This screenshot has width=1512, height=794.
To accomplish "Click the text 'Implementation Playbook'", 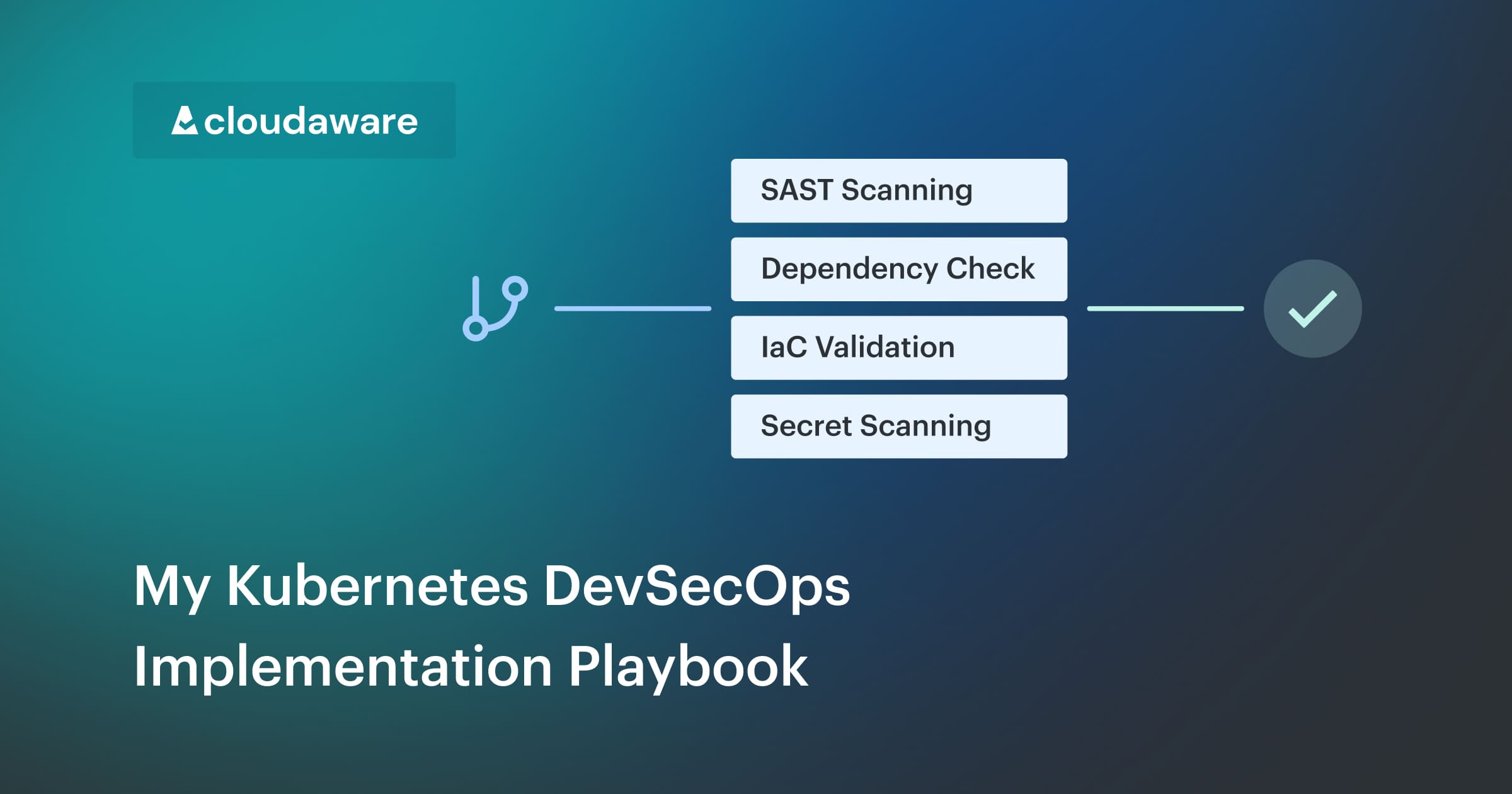I will (x=471, y=668).
